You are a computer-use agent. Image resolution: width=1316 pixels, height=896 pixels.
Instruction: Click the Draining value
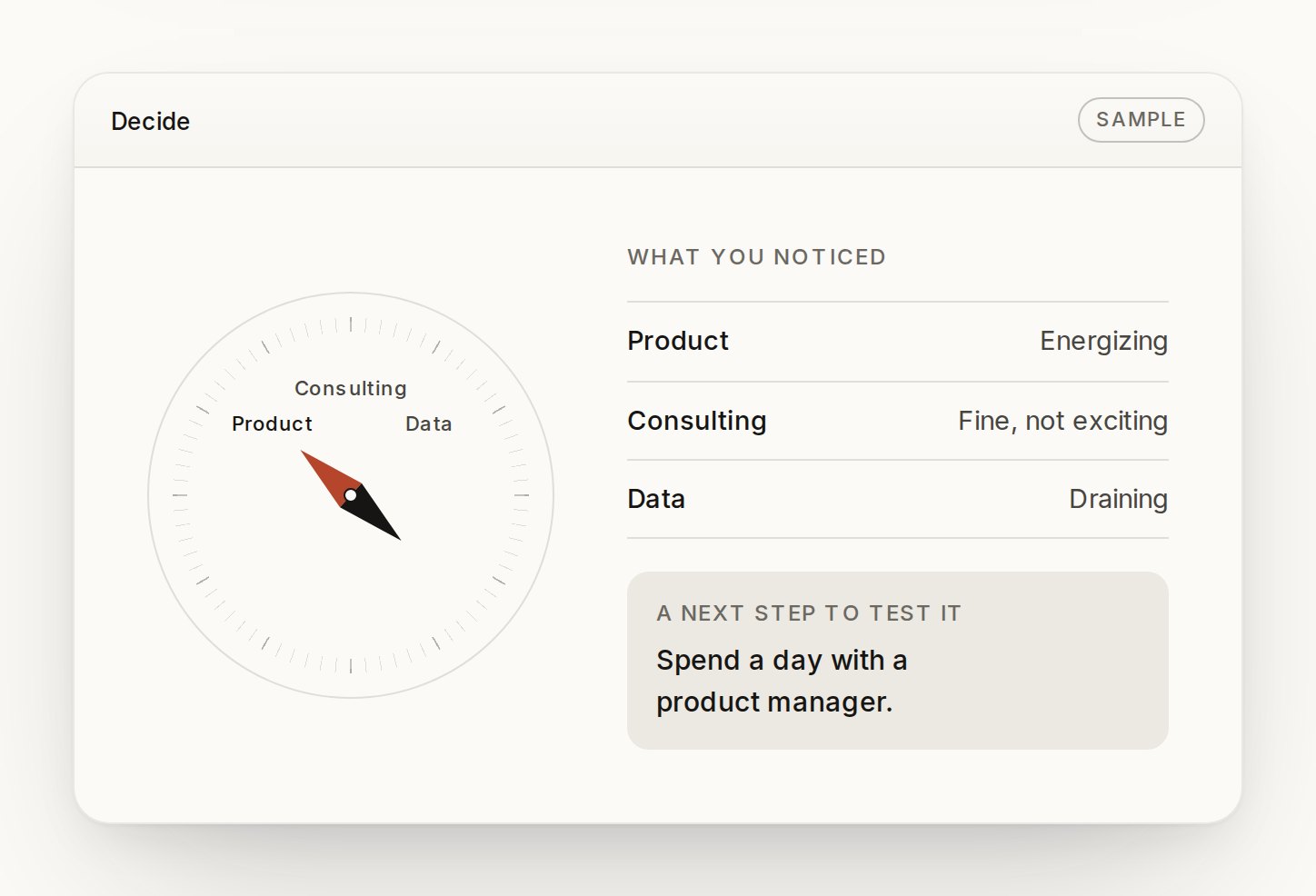(1118, 499)
